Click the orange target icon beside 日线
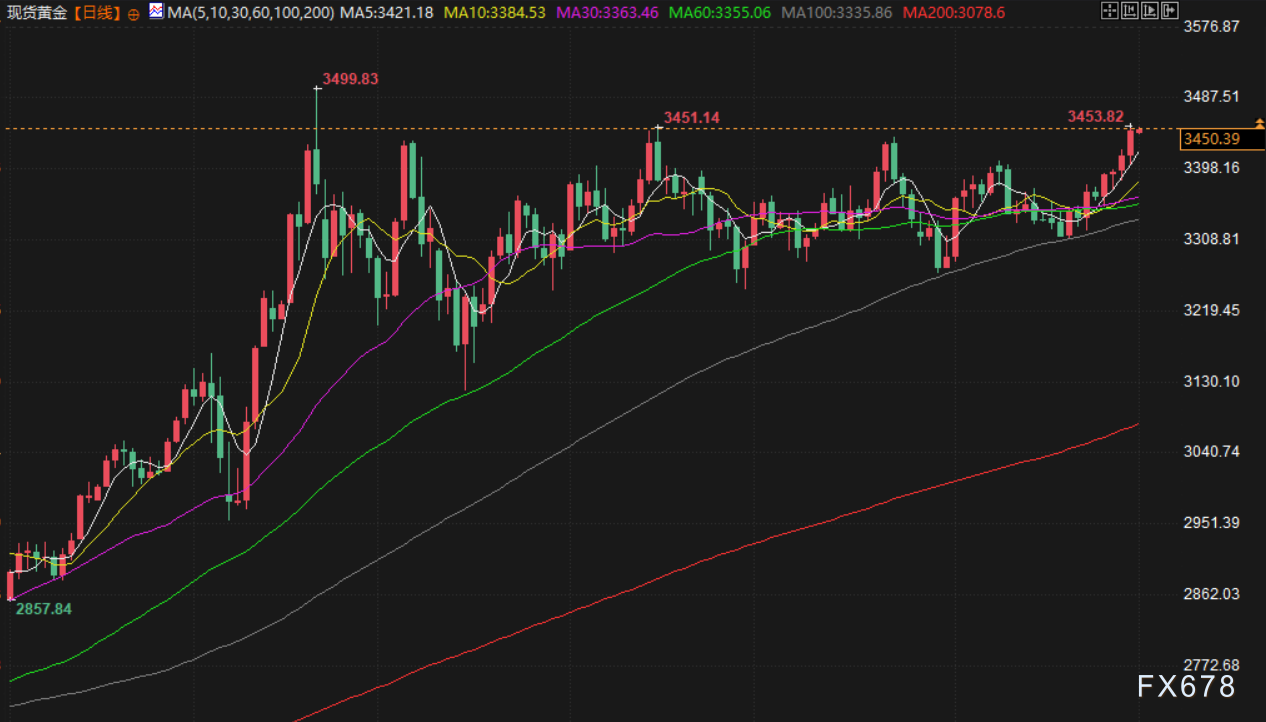Viewport: 1266px width, 722px height. tap(134, 13)
